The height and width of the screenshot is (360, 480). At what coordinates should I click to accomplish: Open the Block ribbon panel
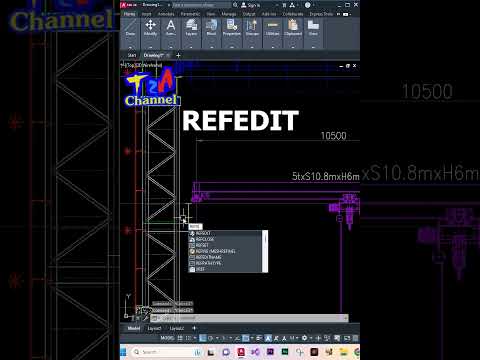pyautogui.click(x=211, y=28)
